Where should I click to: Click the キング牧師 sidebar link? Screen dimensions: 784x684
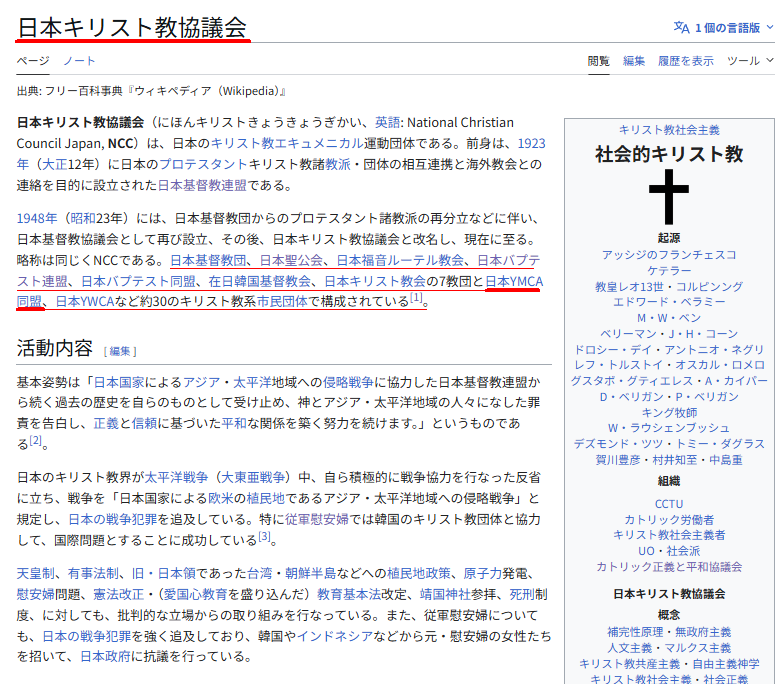(669, 412)
